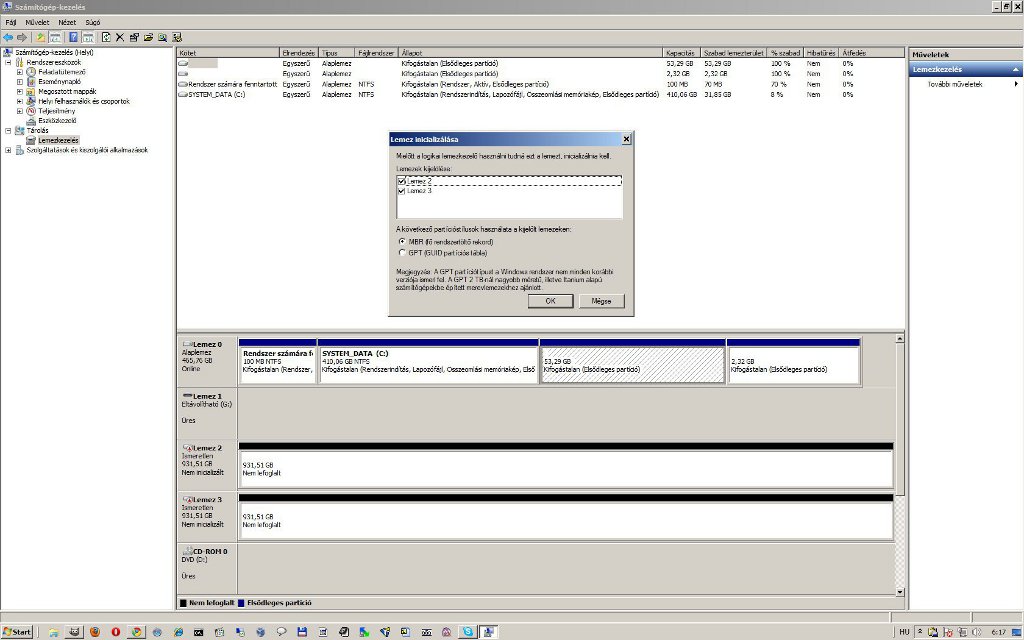1024x640 pixels.
Task: Expand the Feladatütemező tree node
Action: 20,72
